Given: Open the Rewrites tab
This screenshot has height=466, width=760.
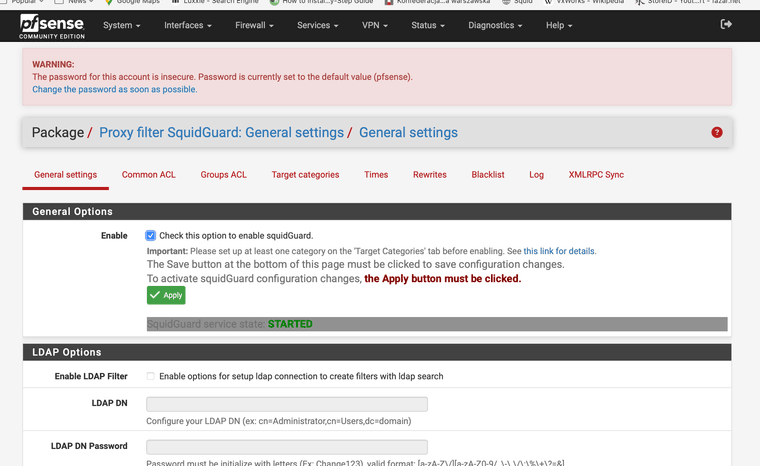Looking at the screenshot, I should (429, 175).
